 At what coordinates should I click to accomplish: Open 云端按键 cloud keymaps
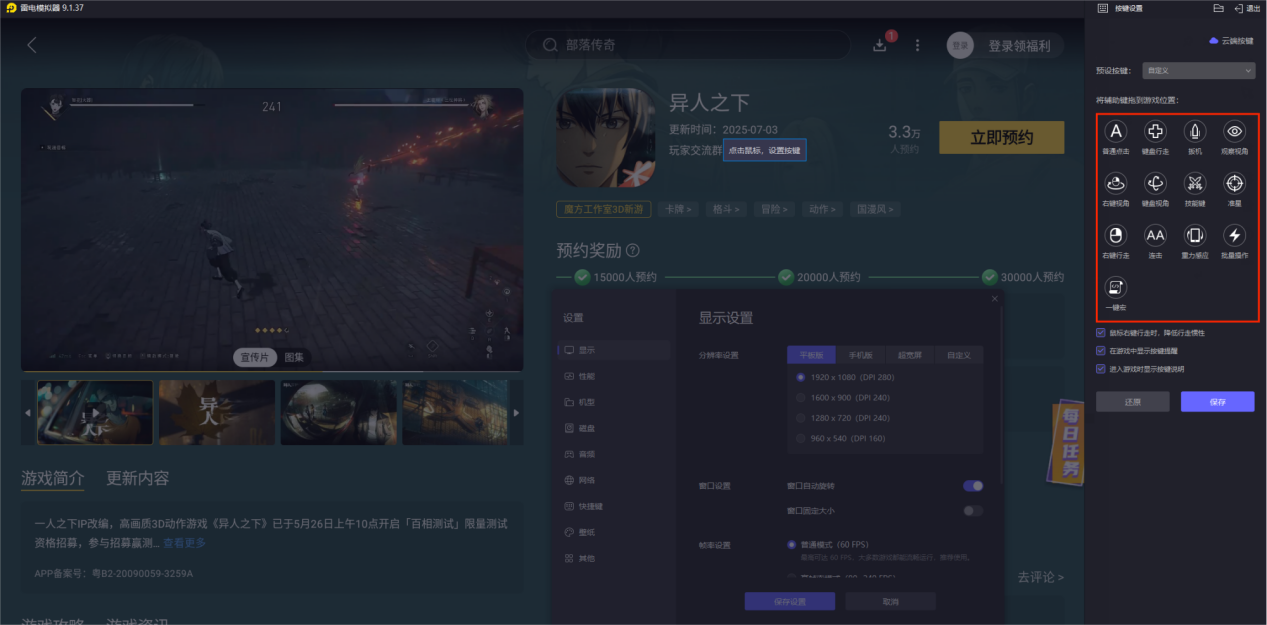click(1231, 41)
